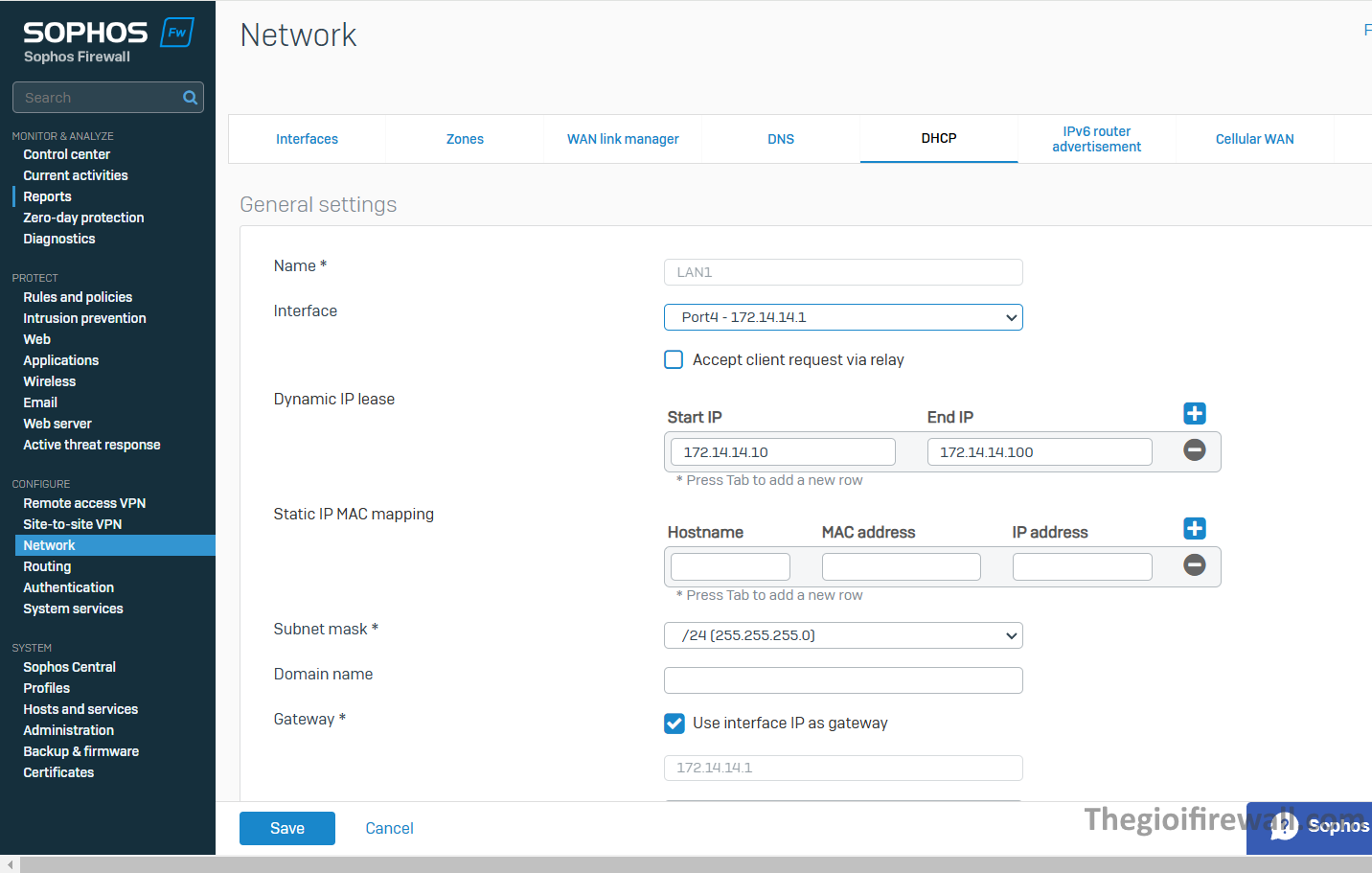The width and height of the screenshot is (1372, 873).
Task: Go to Active threat response
Action: (x=92, y=445)
